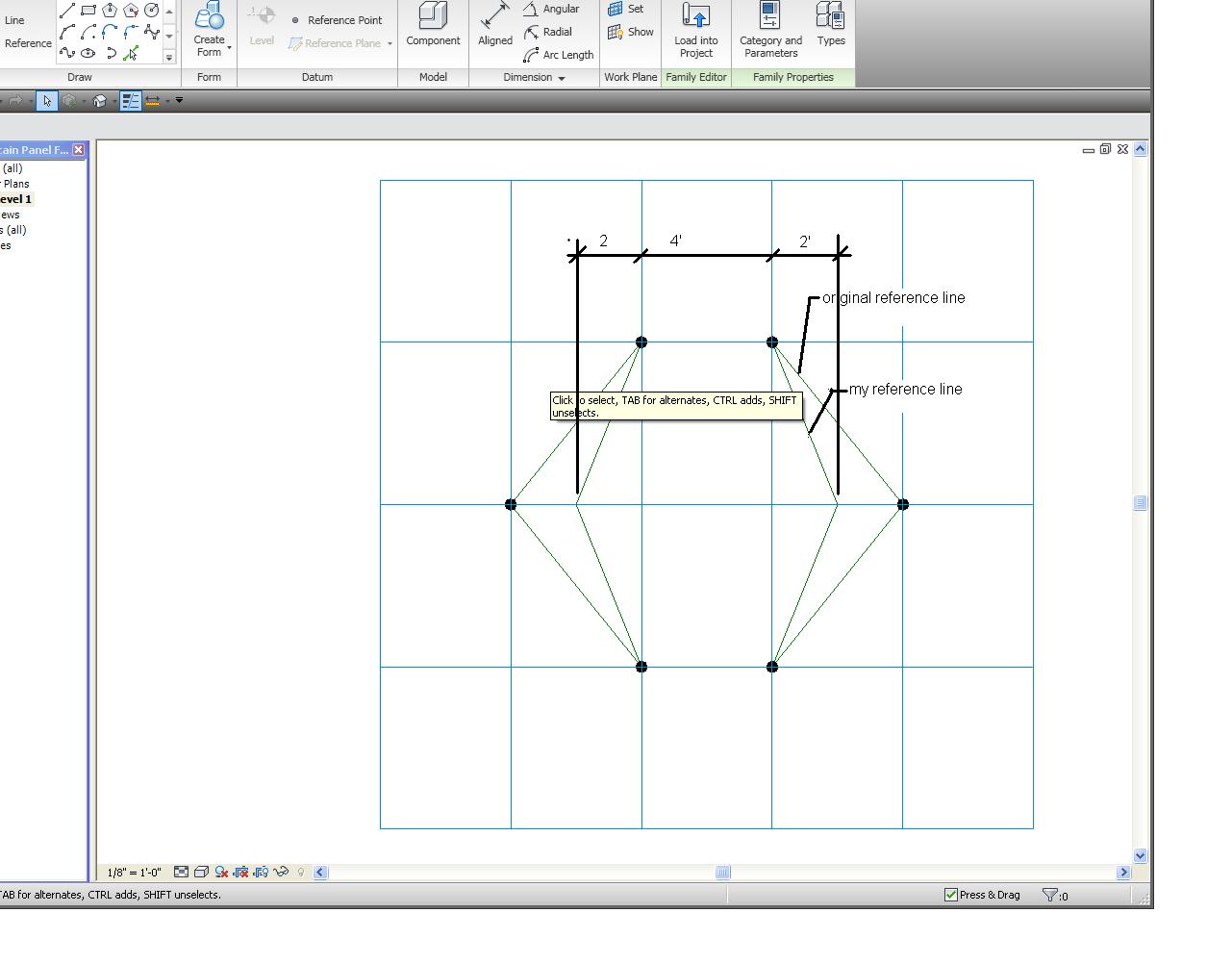Expand the Draw gallery more button
1232x963 pixels.
169,57
